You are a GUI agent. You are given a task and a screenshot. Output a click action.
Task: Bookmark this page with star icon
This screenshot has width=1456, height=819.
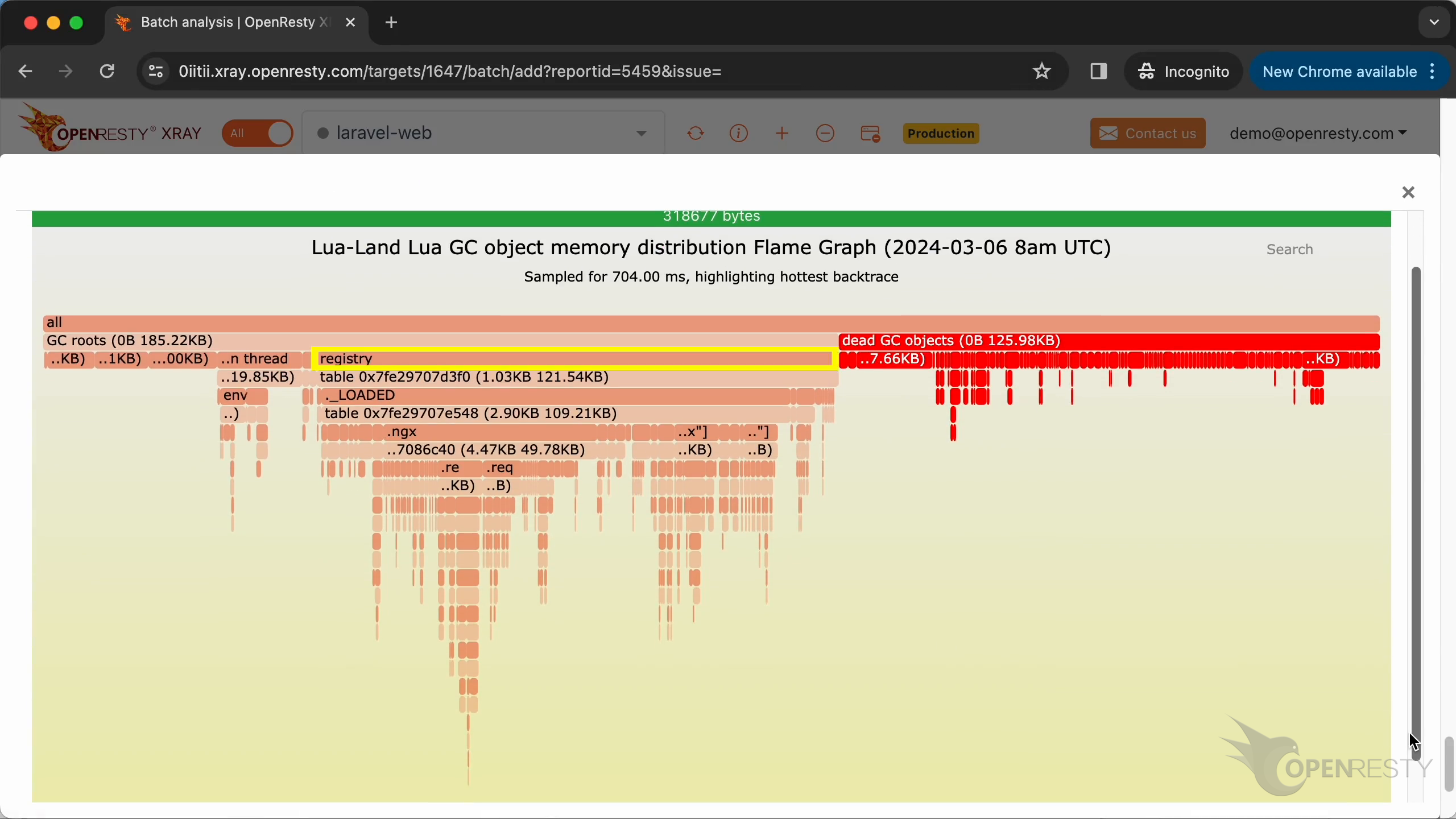tap(1041, 71)
